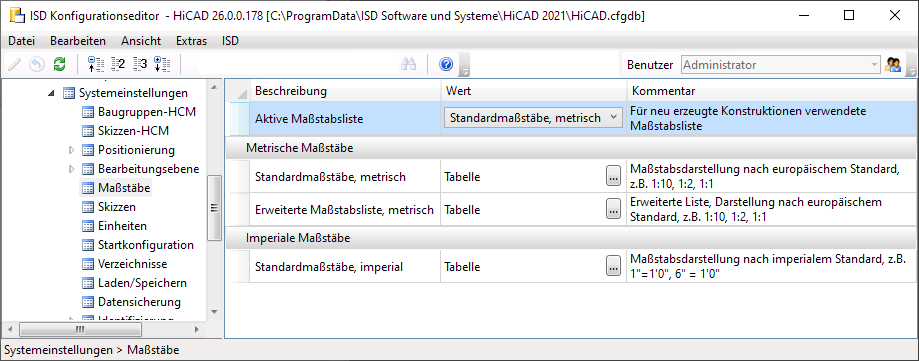Click the user management icon beside Benutzer
This screenshot has width=919, height=361.
(893, 64)
